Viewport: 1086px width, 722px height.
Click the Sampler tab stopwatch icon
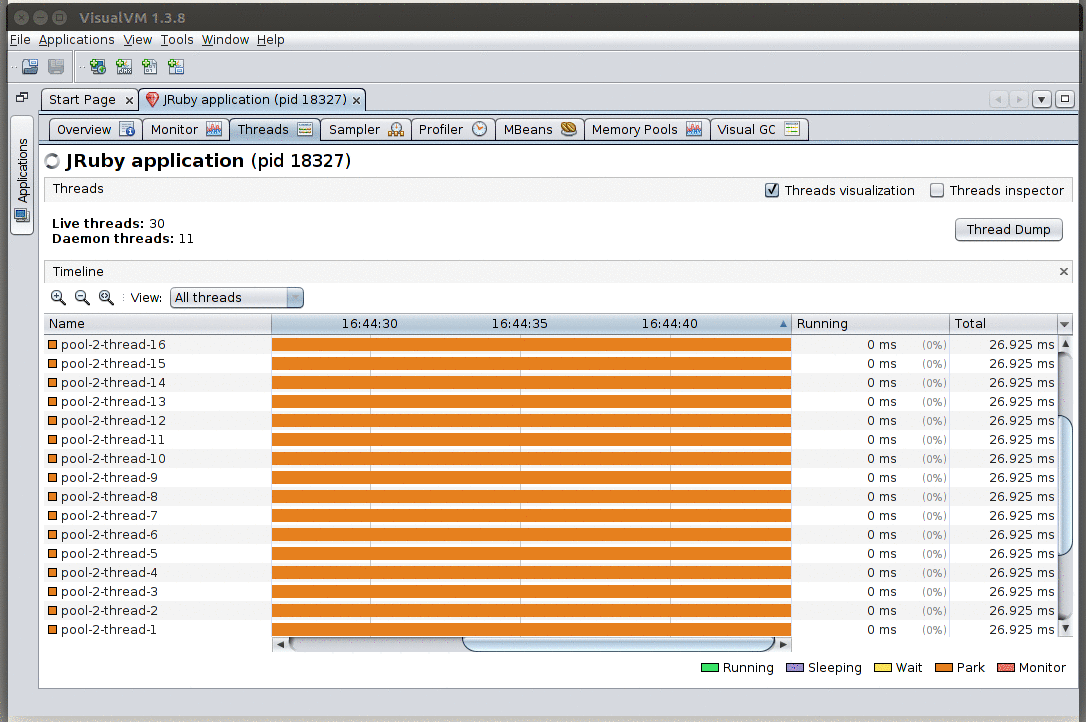395,130
